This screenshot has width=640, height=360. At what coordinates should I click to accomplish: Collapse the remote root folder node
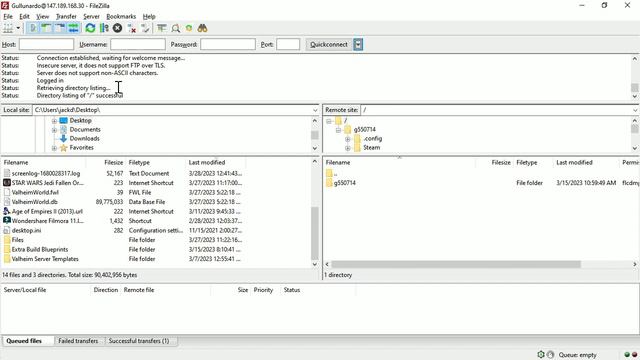[x=329, y=121]
